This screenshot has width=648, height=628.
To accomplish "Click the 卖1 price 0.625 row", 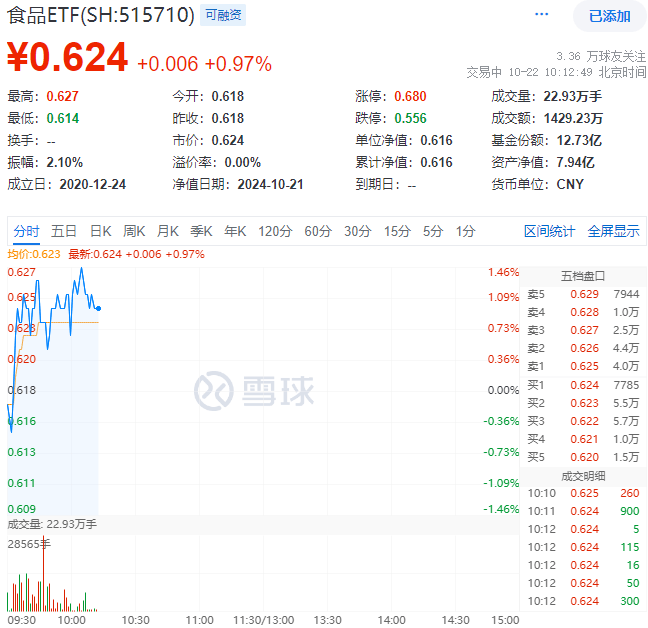I will [583, 366].
